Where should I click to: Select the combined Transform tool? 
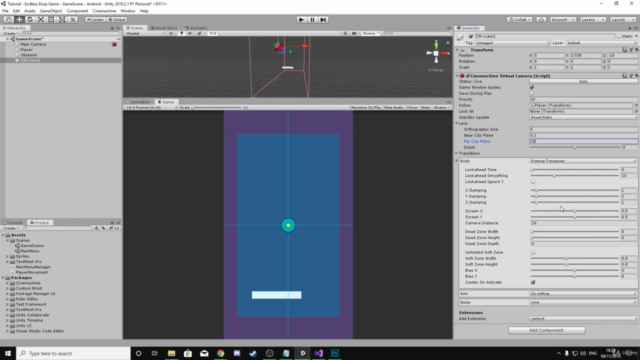pyautogui.click(x=62, y=20)
